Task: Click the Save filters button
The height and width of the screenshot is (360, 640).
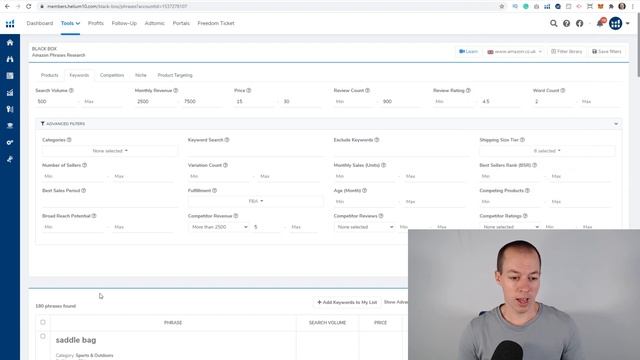Action: [607, 51]
